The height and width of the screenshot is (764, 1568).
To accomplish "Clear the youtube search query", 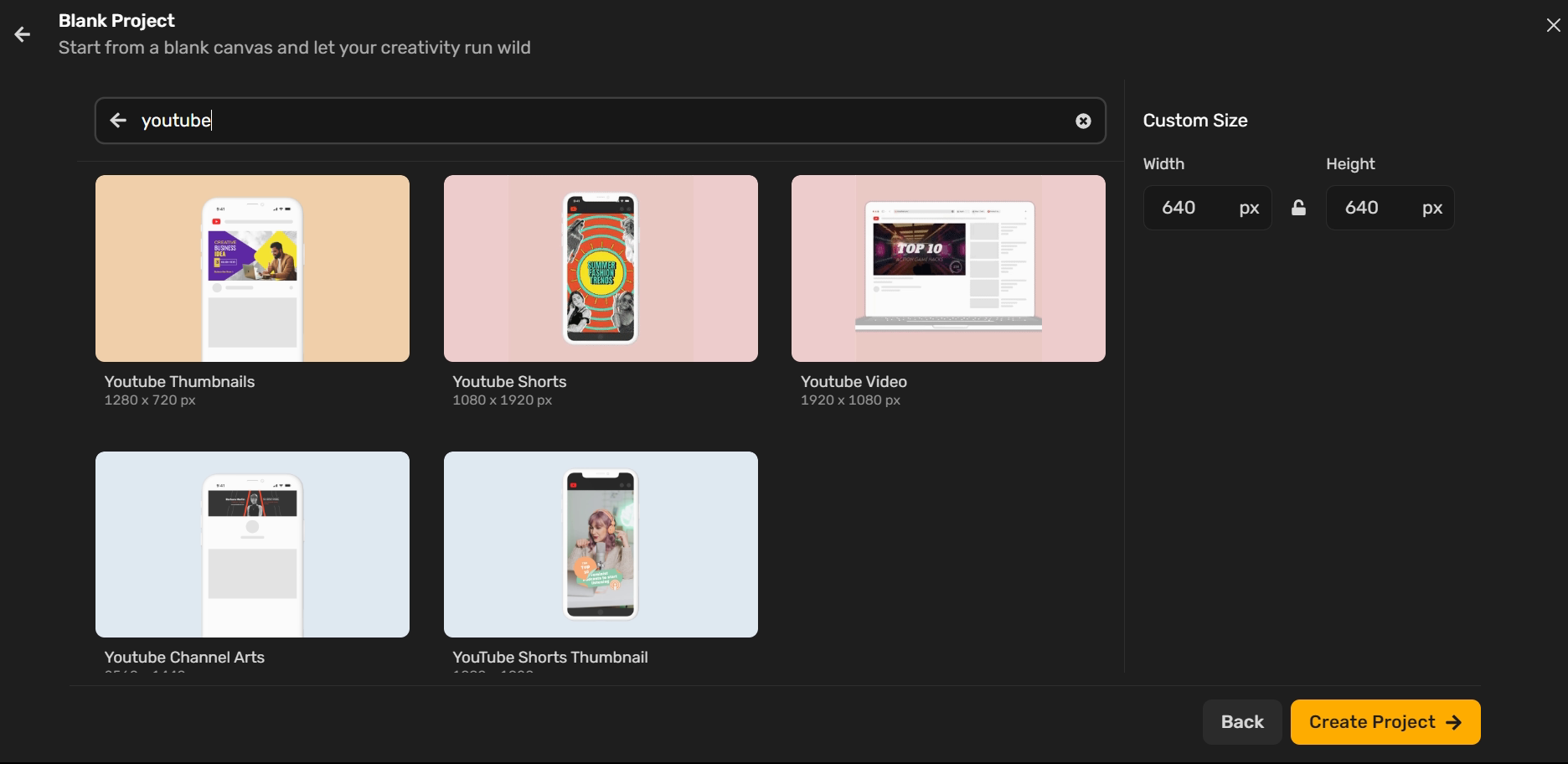I will click(1084, 121).
